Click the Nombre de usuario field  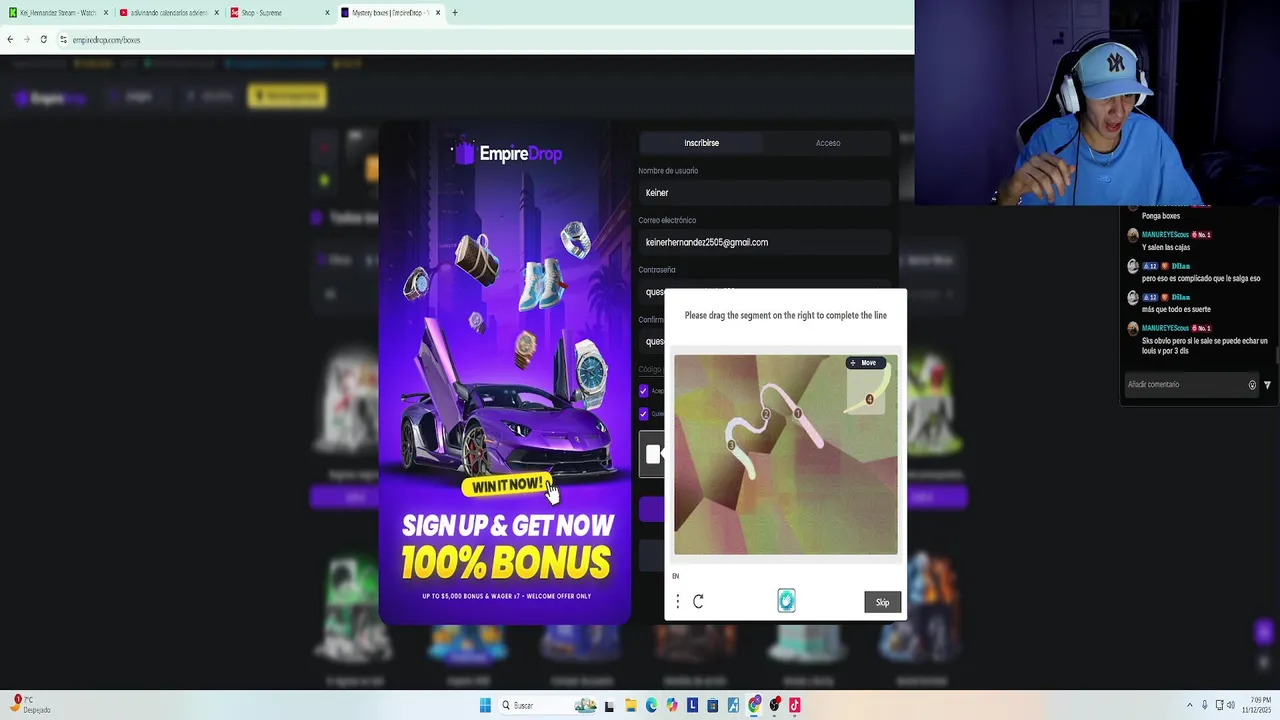point(764,193)
